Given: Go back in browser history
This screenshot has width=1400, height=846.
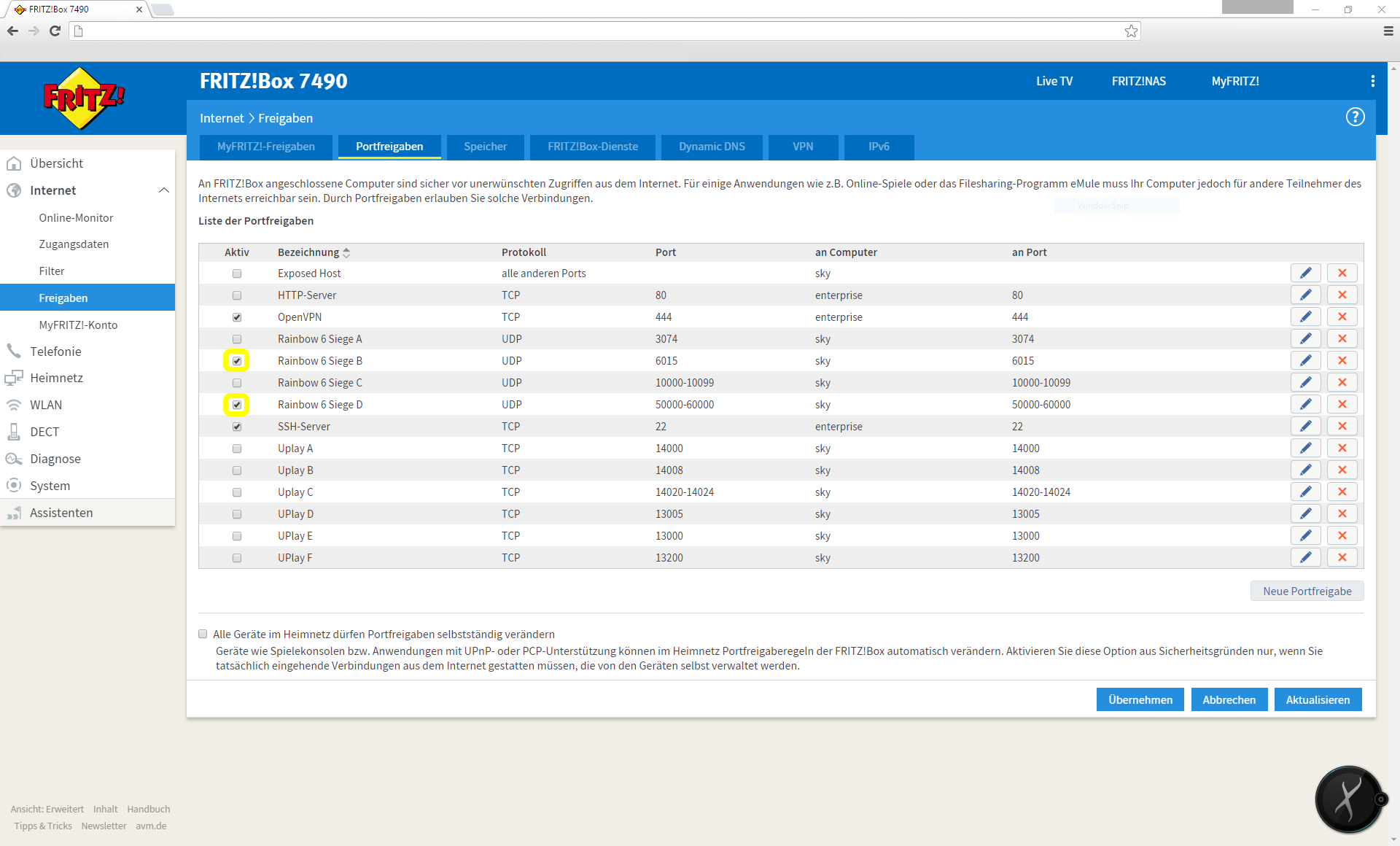Looking at the screenshot, I should pyautogui.click(x=12, y=31).
